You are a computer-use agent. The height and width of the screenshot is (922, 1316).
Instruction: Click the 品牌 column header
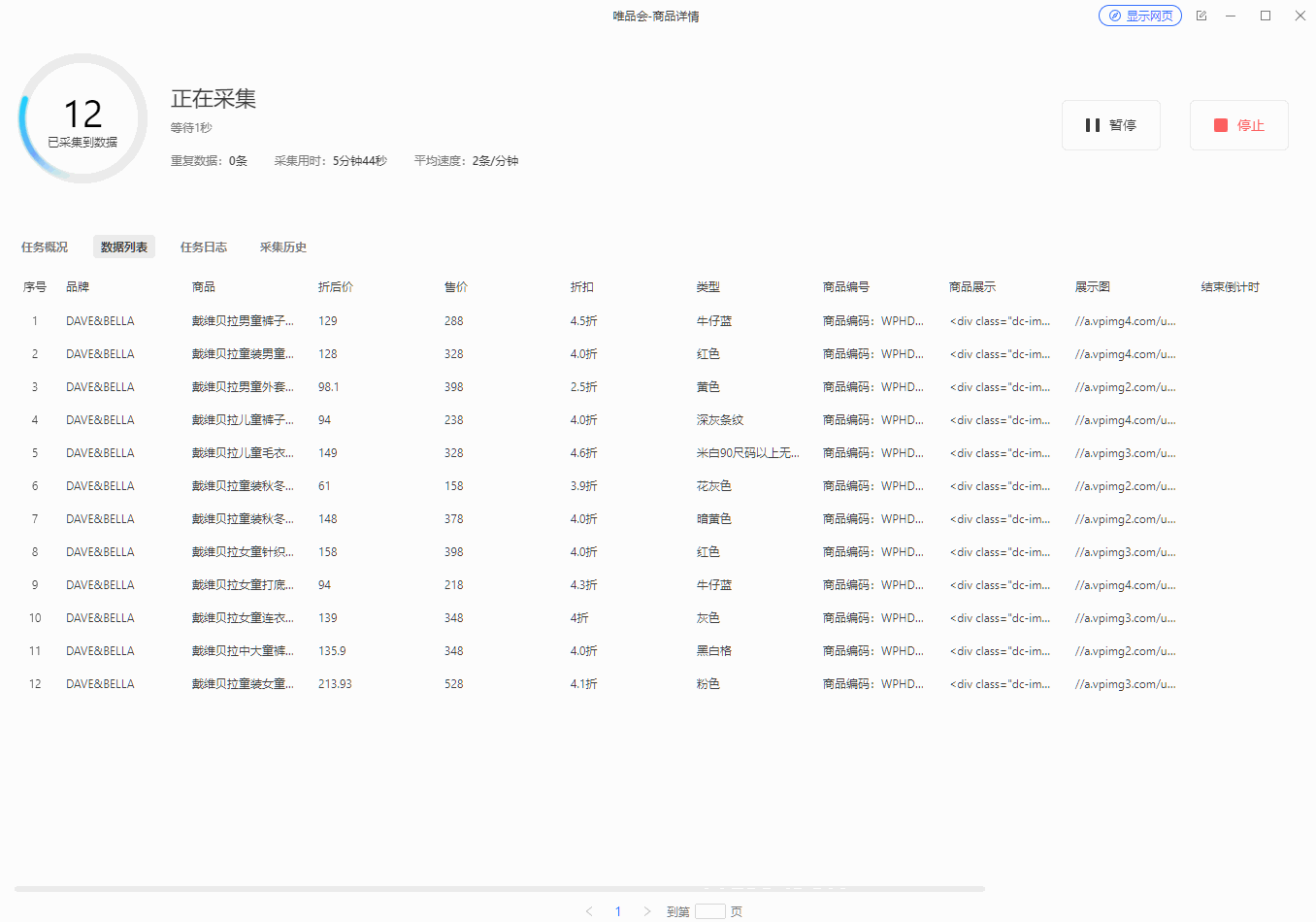(x=78, y=287)
